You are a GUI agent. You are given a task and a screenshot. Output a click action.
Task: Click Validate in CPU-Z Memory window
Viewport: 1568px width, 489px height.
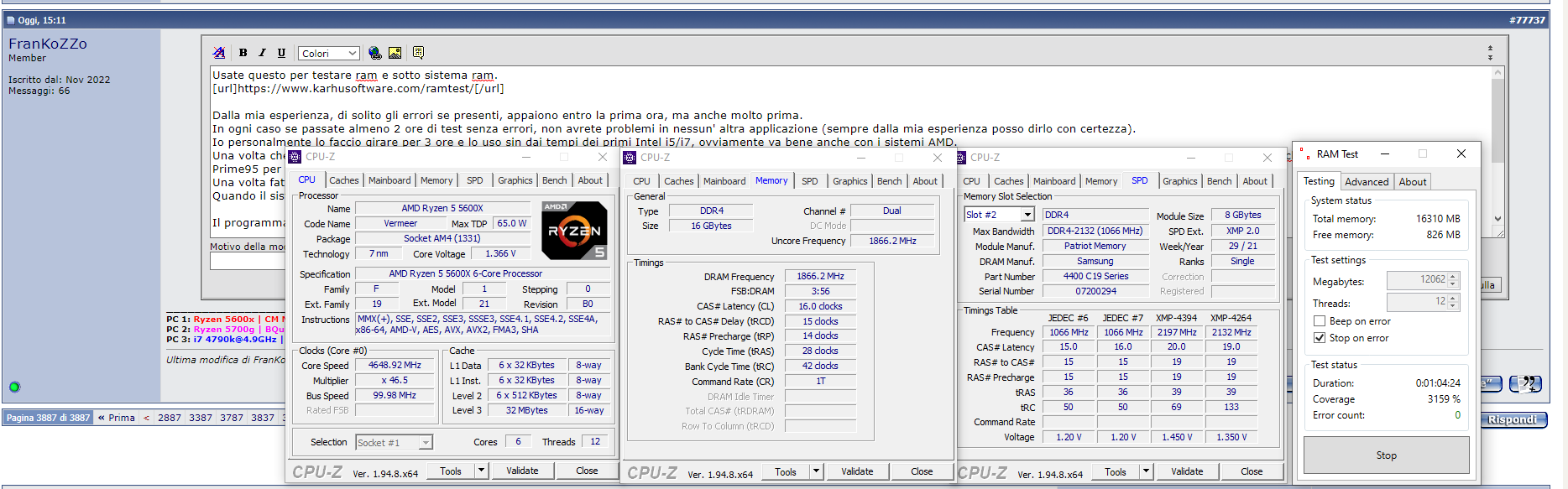857,471
